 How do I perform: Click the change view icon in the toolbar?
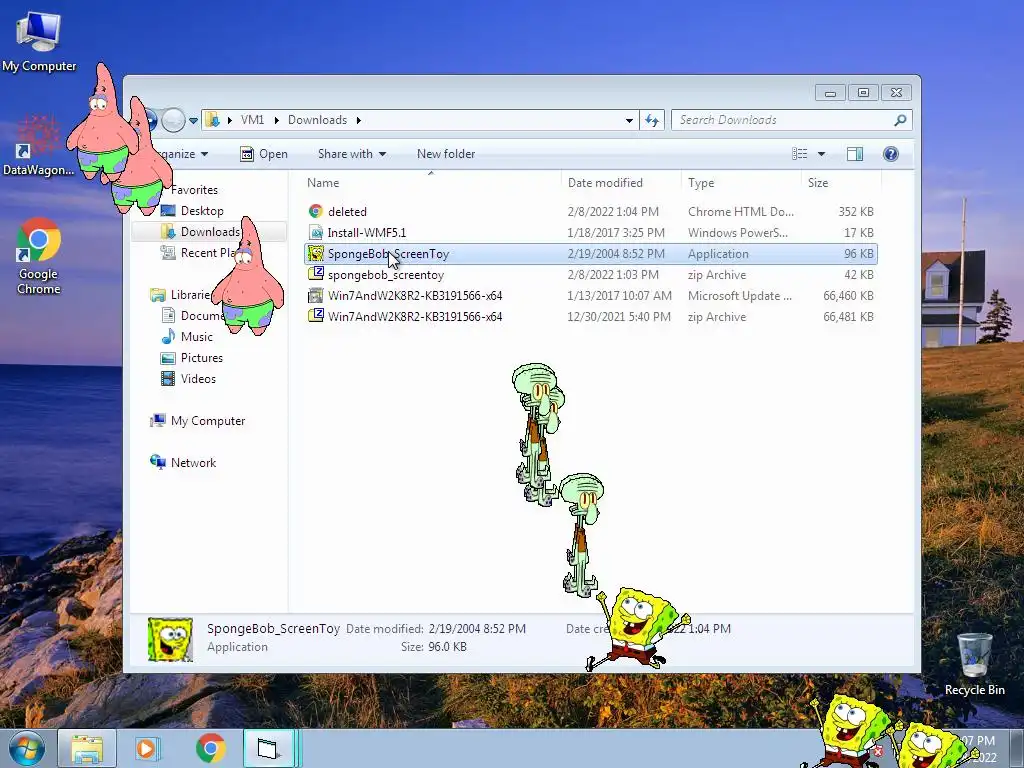[799, 154]
